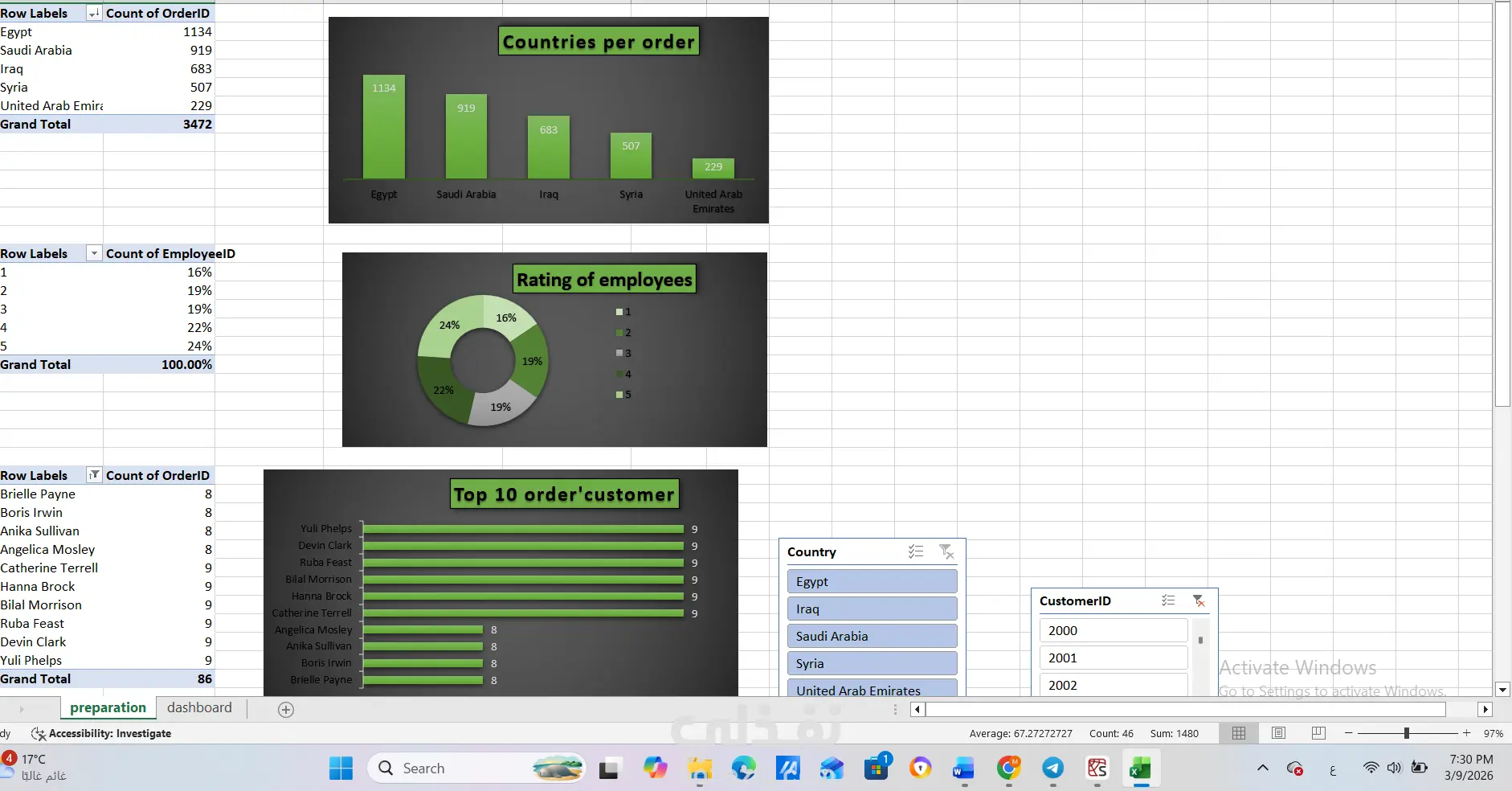Select the Grand Total 3472 cell
This screenshot has width=1512, height=791.
click(159, 124)
